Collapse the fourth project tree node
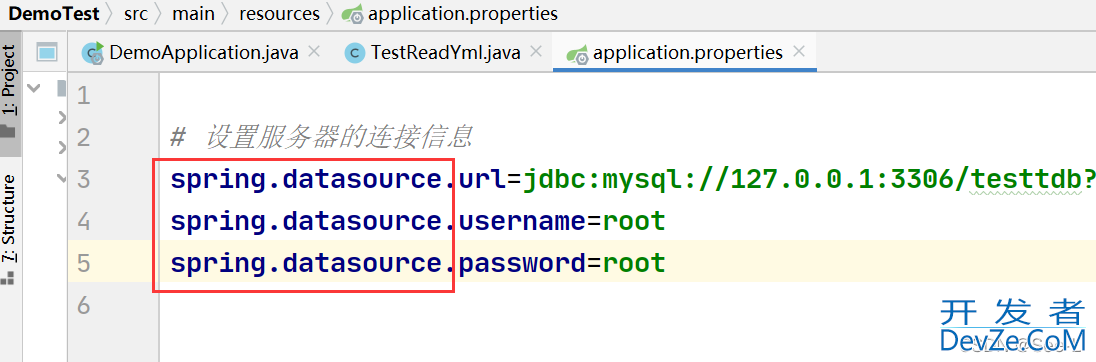 click(x=62, y=178)
